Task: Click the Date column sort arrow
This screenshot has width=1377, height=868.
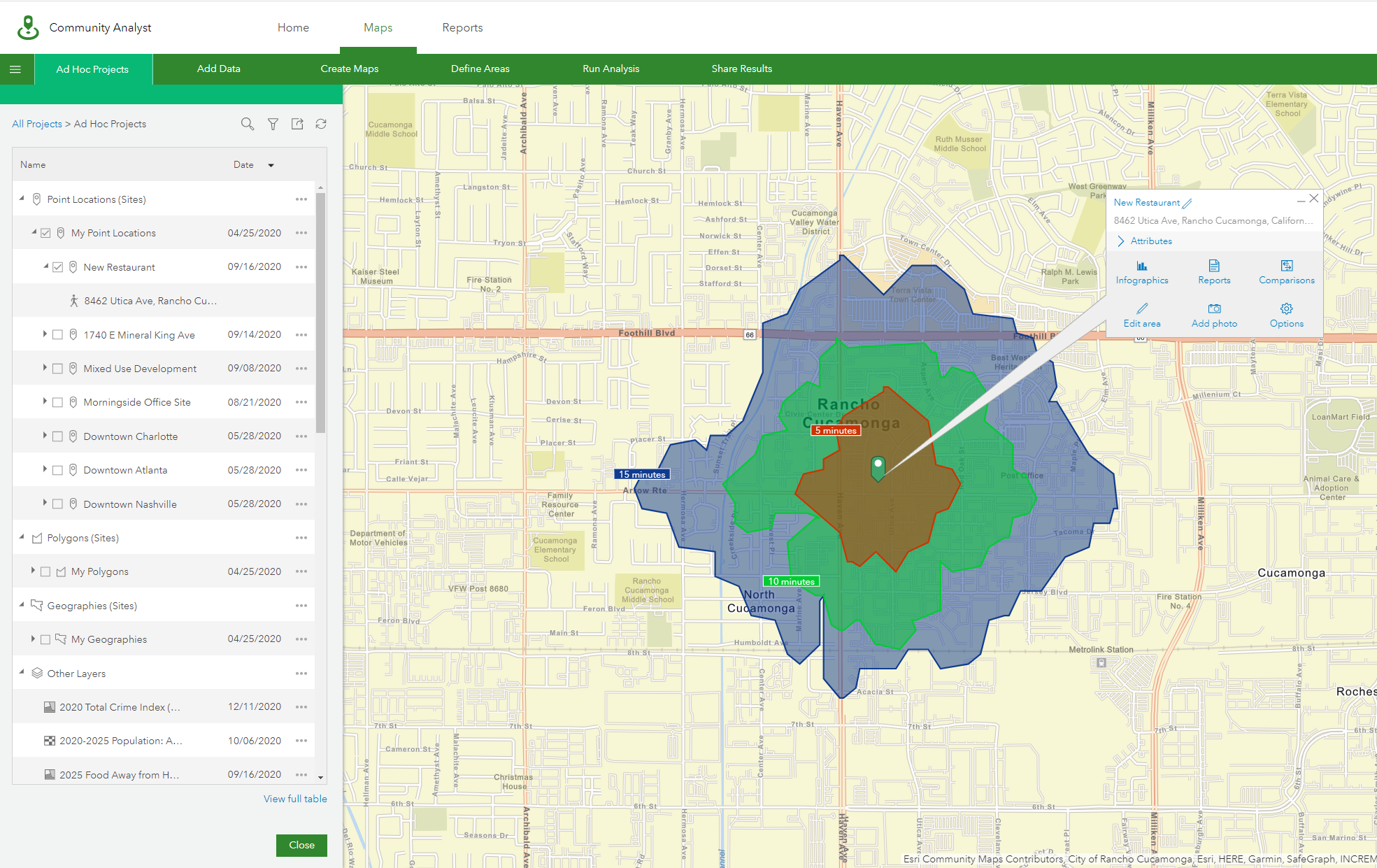Action: [271, 165]
